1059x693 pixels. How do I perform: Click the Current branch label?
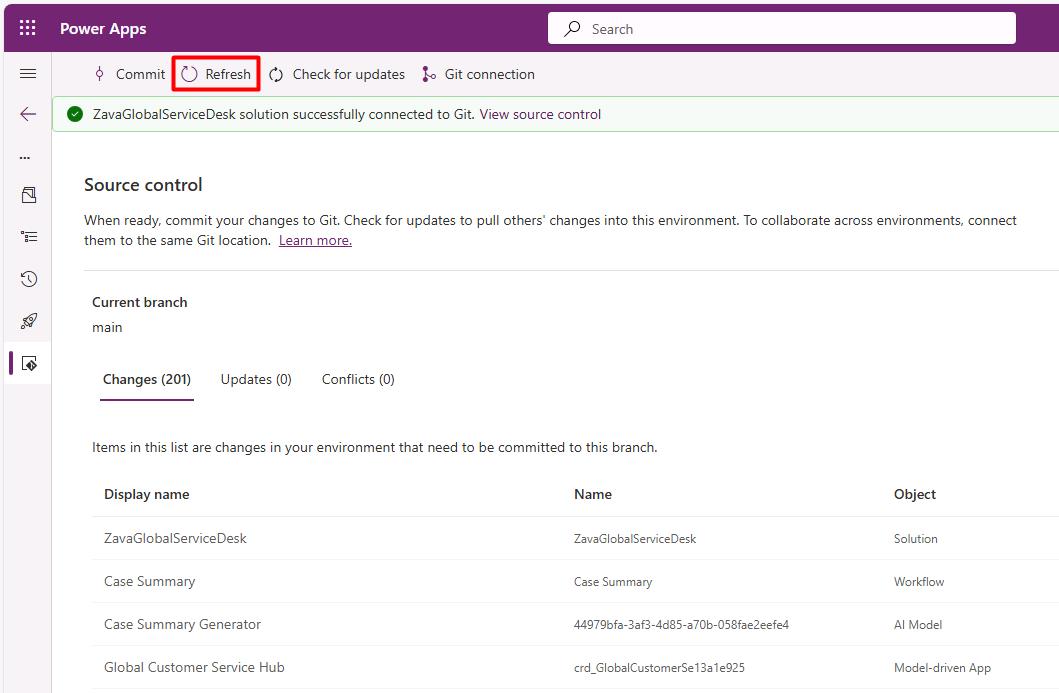point(140,303)
